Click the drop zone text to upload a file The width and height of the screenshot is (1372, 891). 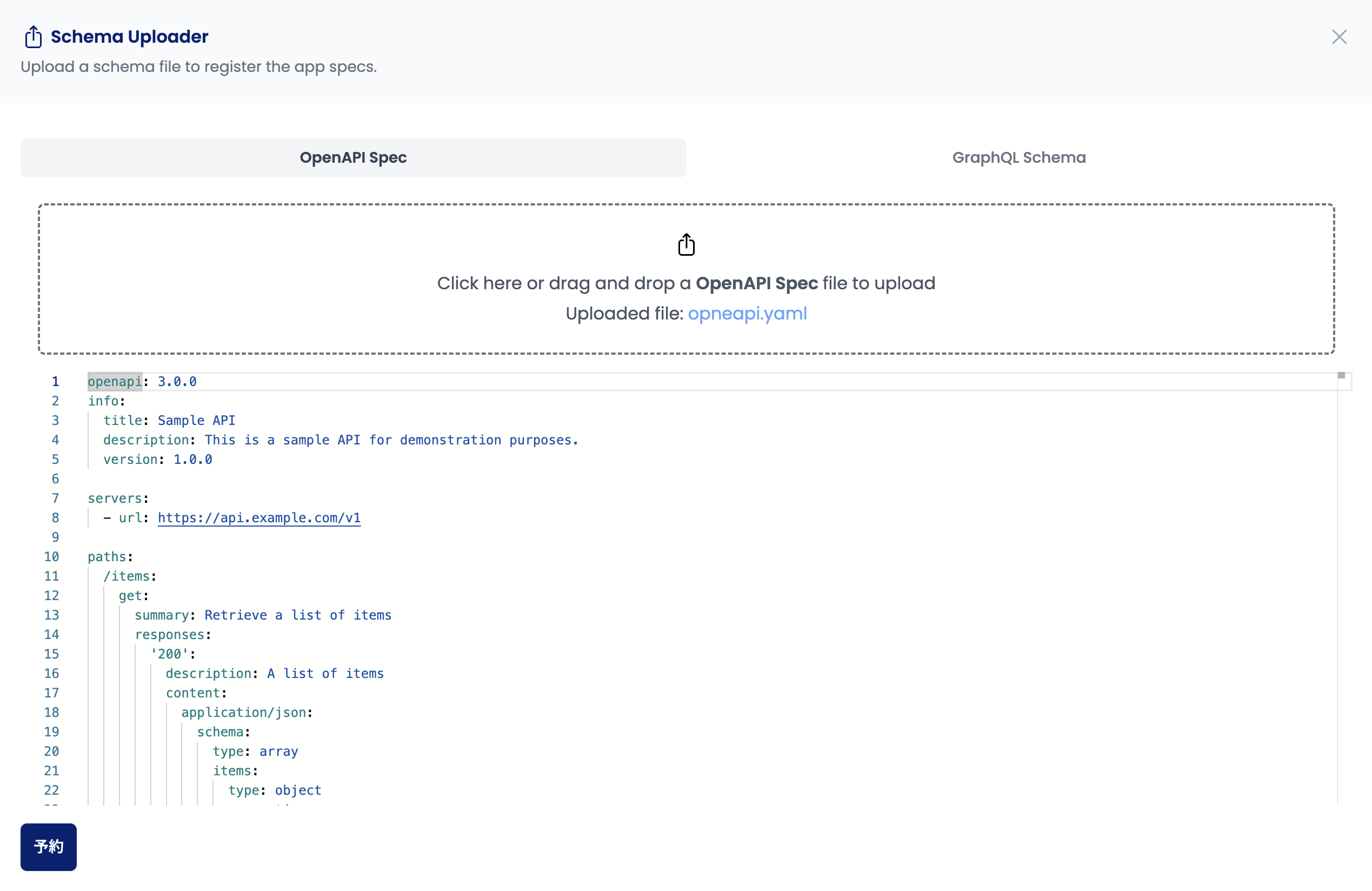pyautogui.click(x=686, y=283)
